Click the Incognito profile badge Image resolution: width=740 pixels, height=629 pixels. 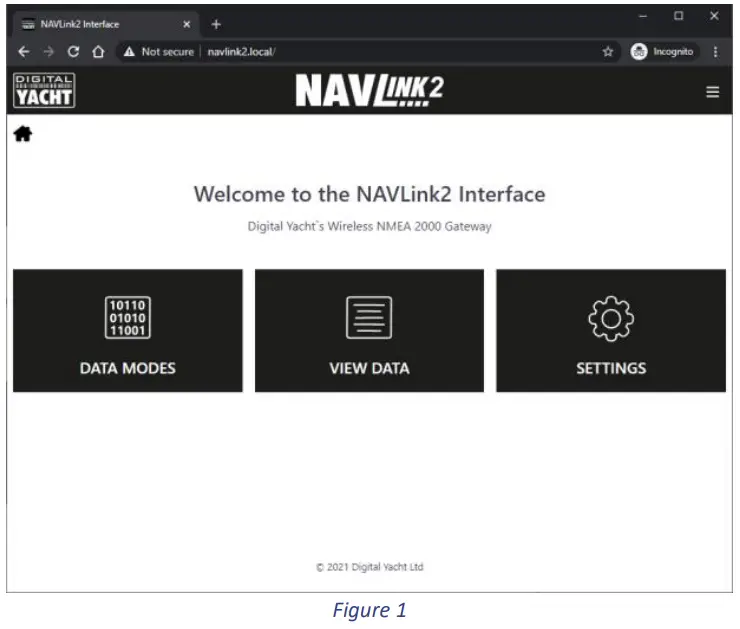point(663,51)
